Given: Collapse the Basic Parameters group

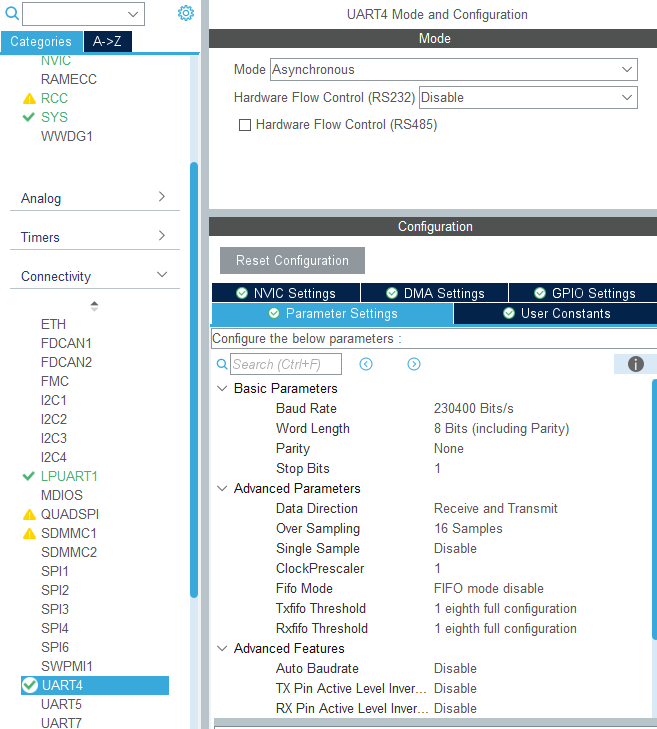Looking at the screenshot, I should click(x=222, y=389).
